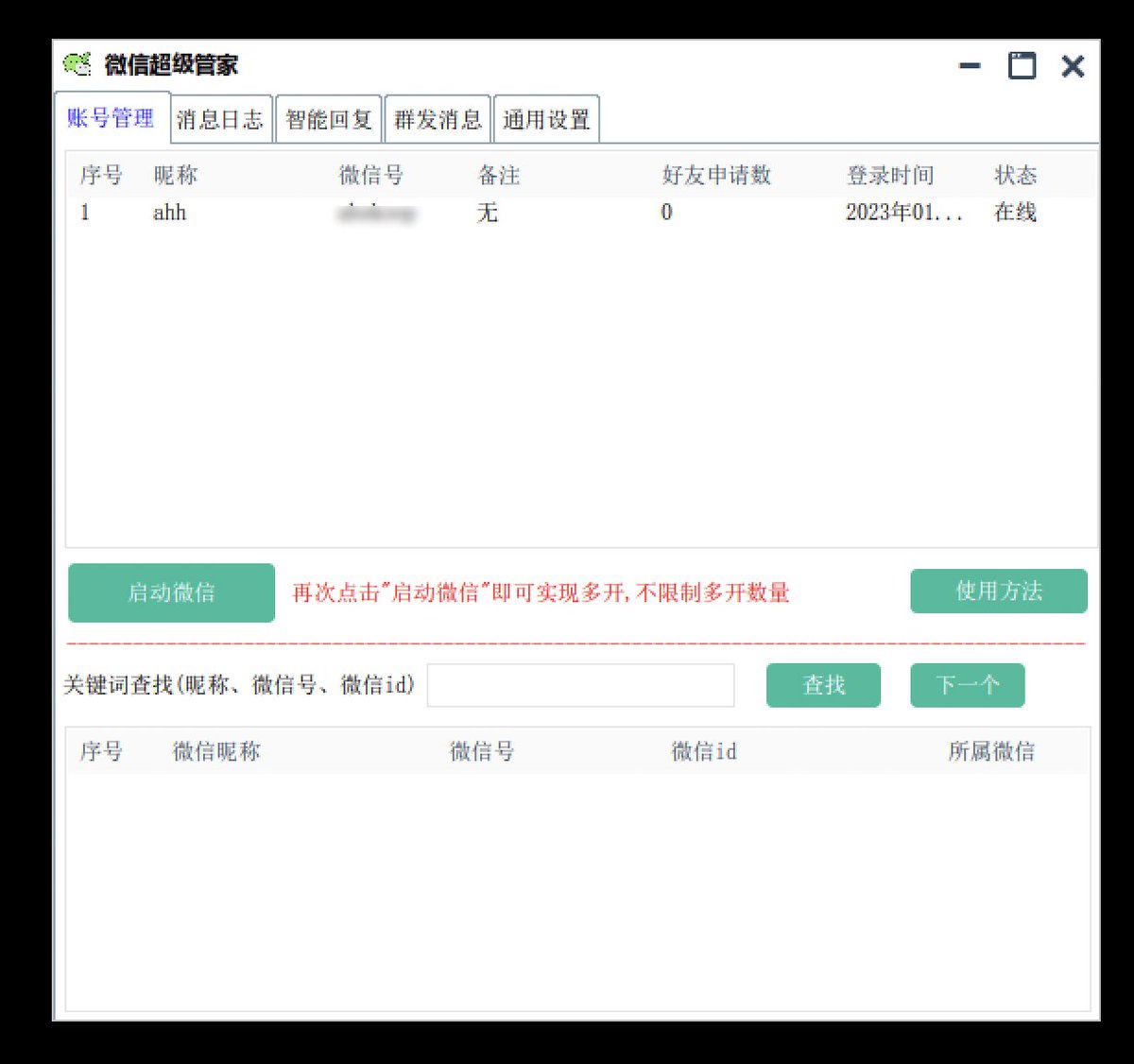Image resolution: width=1134 pixels, height=1064 pixels.
Task: Click the 查找 search button
Action: click(823, 685)
